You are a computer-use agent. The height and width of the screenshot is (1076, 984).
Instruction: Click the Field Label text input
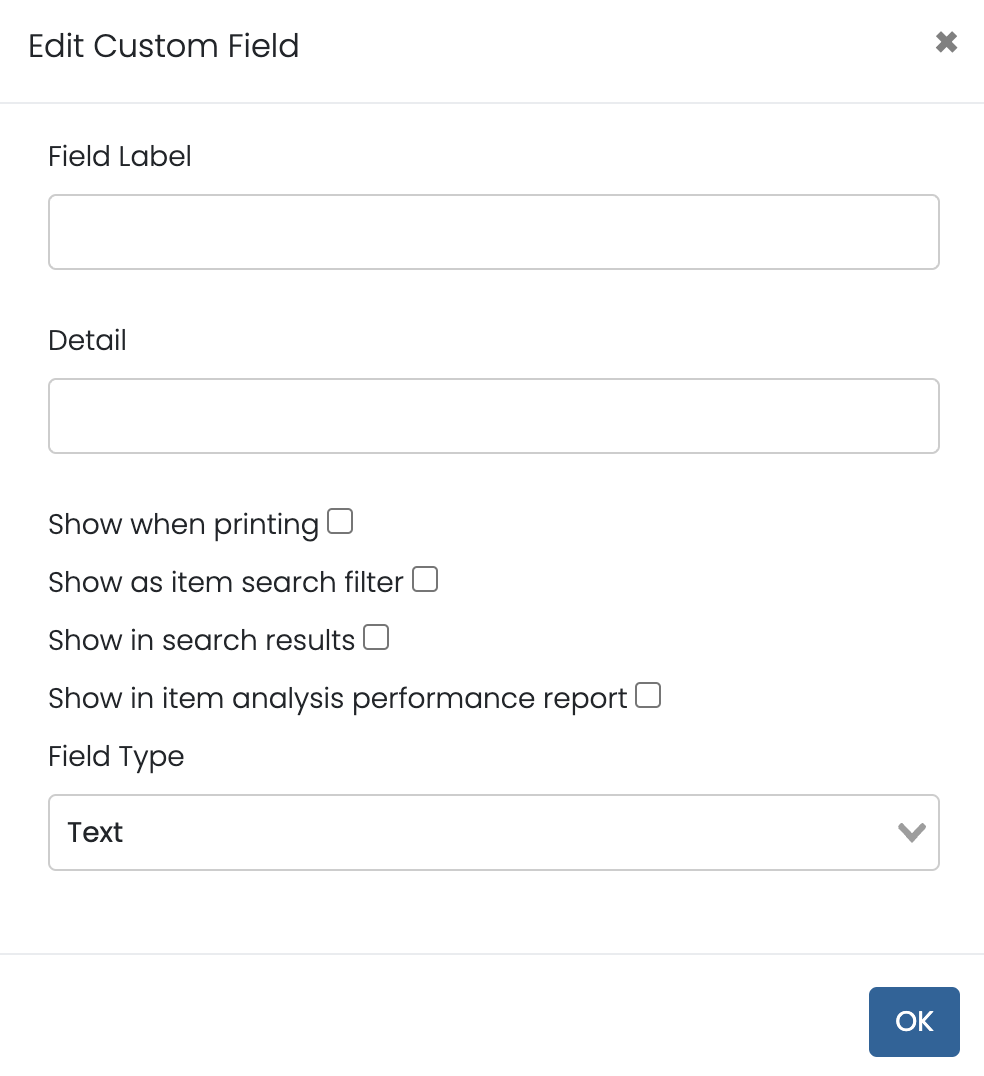[x=493, y=232]
